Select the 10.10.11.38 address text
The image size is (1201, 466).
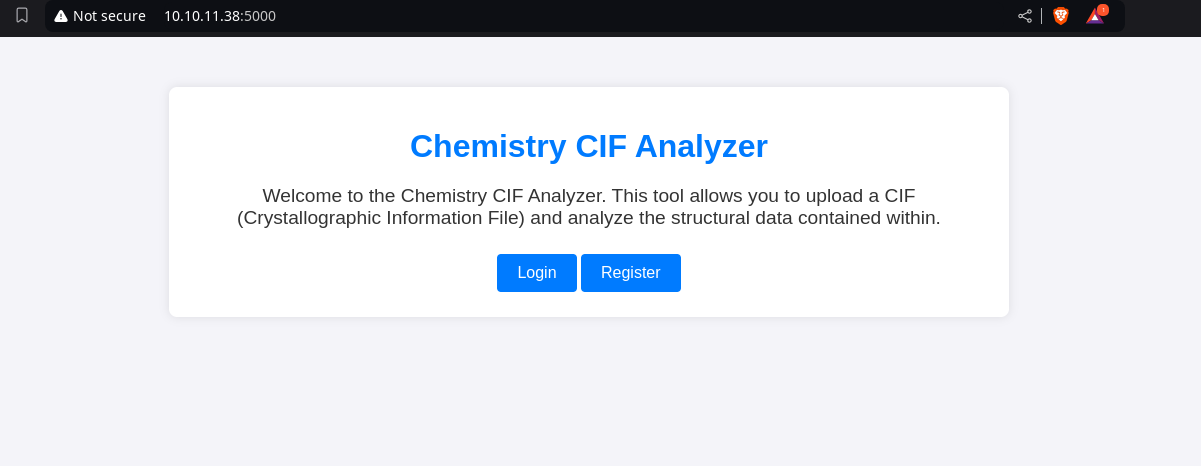[x=203, y=16]
